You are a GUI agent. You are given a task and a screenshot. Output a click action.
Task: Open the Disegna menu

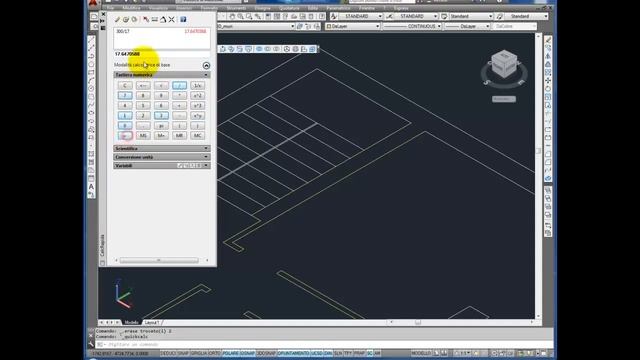262,8
